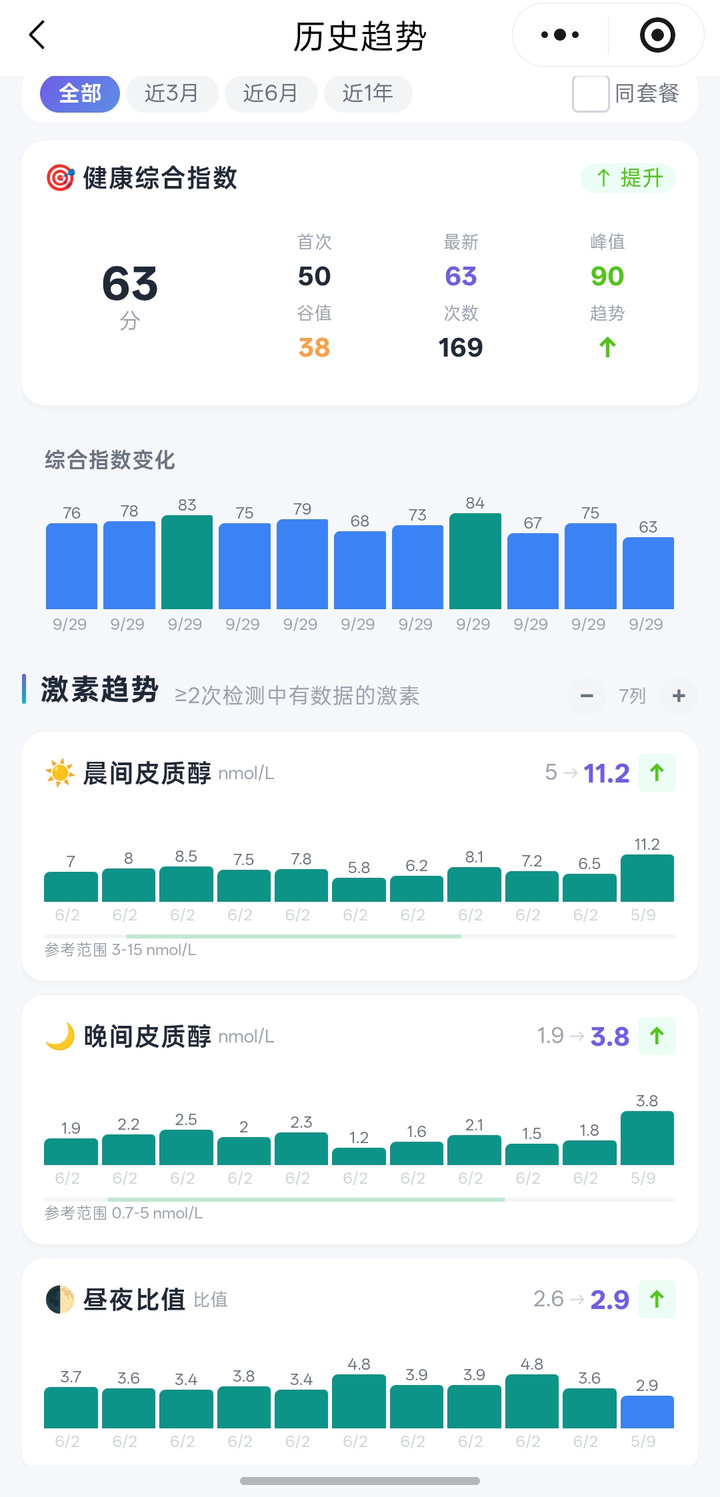Click the blue 昼夜比值 bar labeled 2.9

point(647,1412)
